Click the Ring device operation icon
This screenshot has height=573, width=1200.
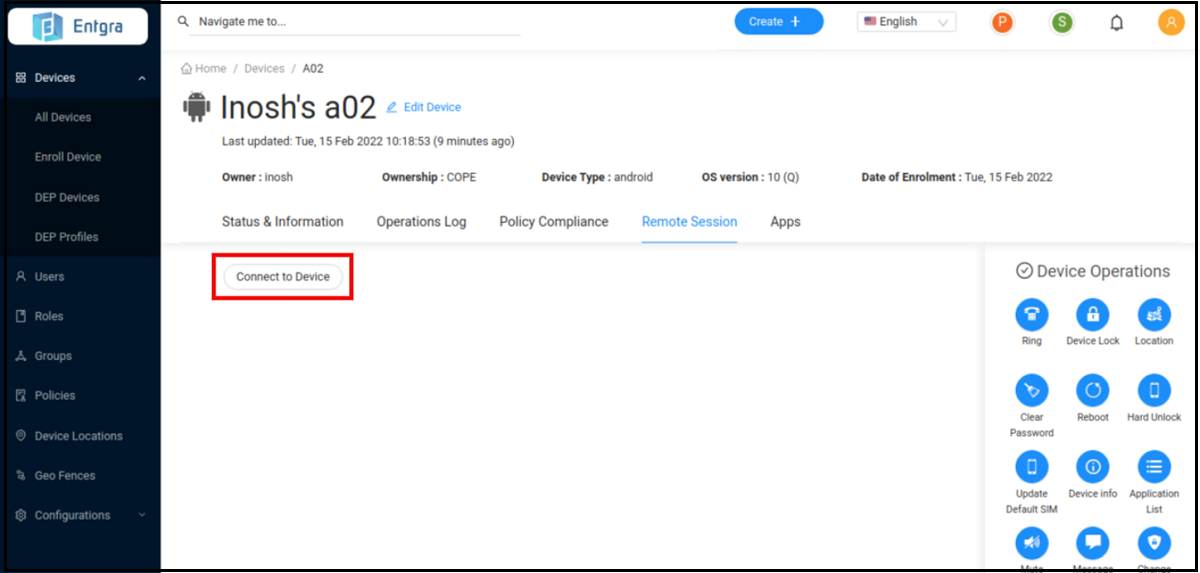pos(1031,315)
